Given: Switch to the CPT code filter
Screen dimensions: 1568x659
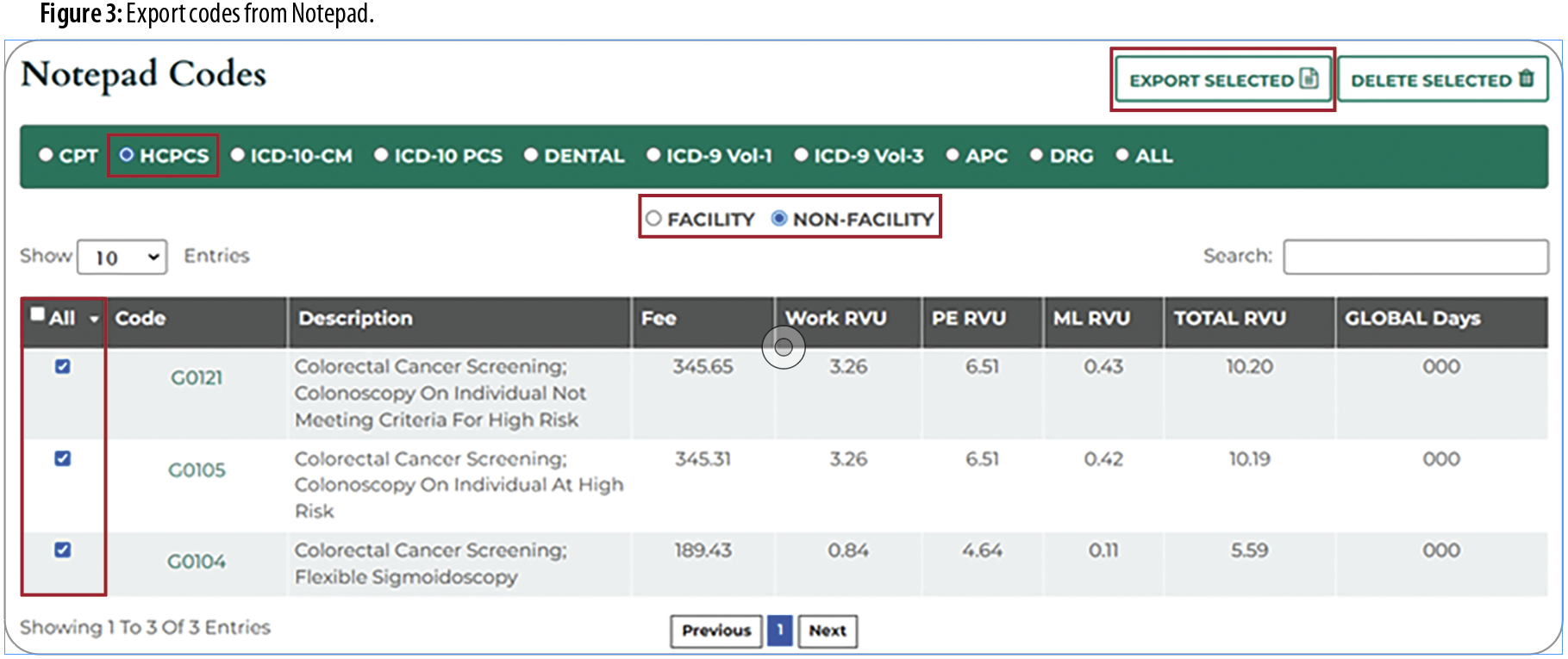Looking at the screenshot, I should 47,156.
